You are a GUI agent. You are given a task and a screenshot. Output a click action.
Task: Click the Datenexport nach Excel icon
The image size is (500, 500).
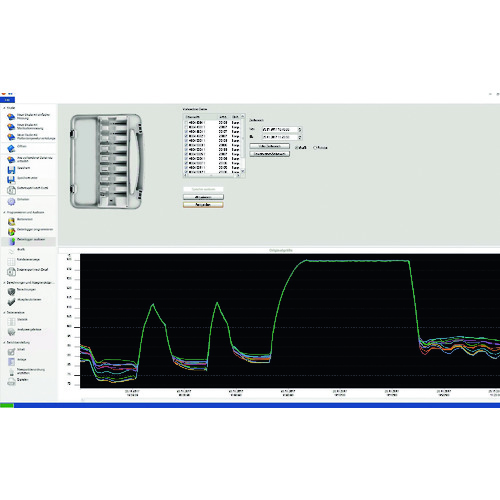pyautogui.click(x=11, y=271)
